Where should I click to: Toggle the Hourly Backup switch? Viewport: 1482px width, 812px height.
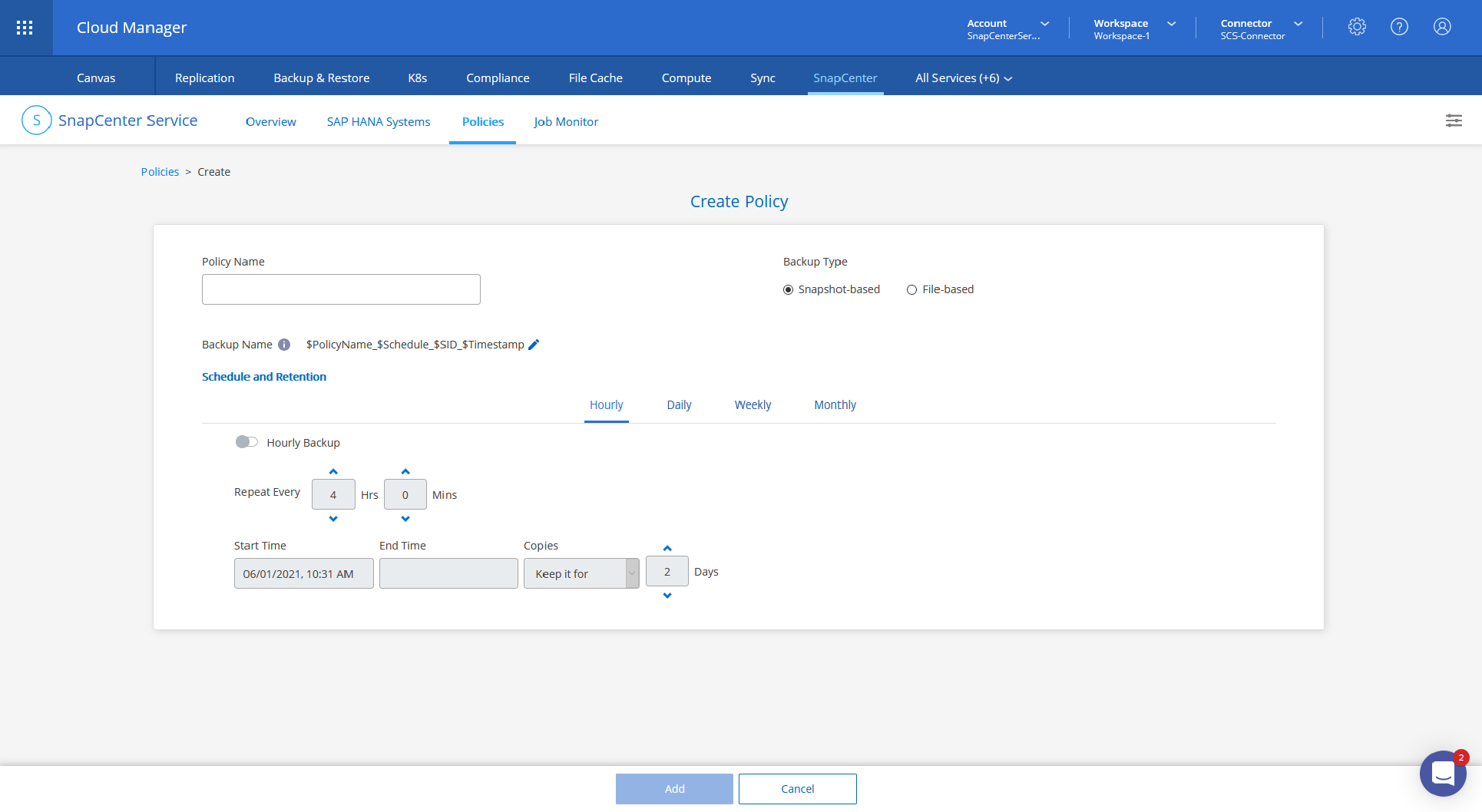pyautogui.click(x=246, y=442)
